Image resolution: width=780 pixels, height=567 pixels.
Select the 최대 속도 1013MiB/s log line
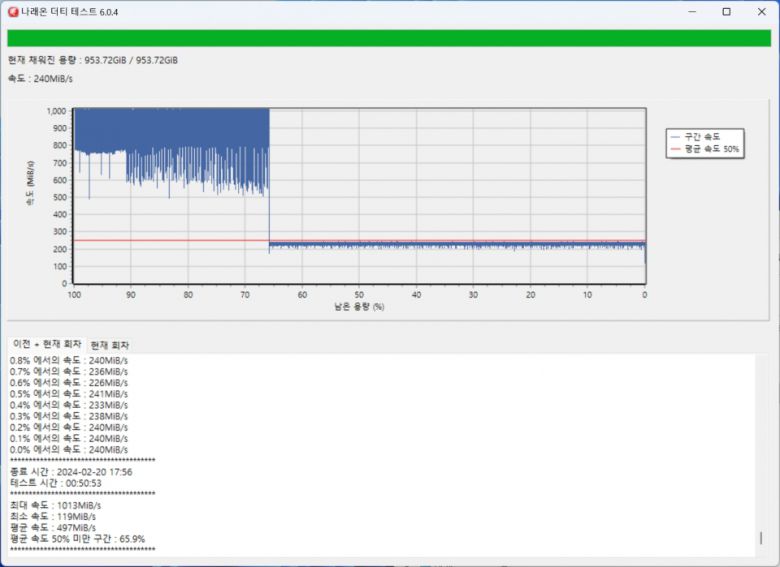tap(56, 505)
